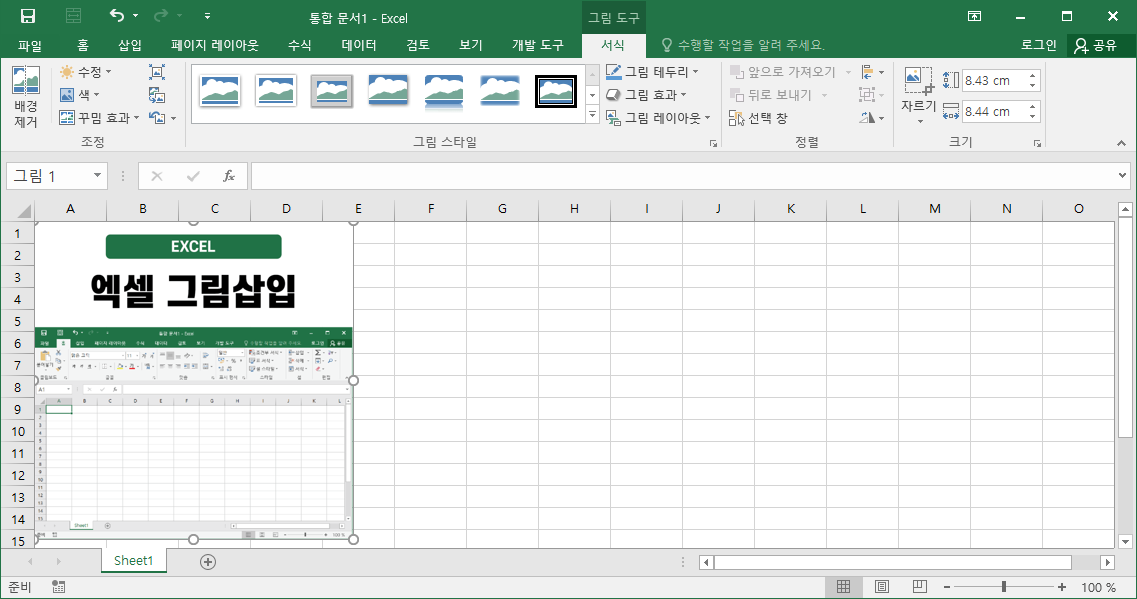This screenshot has height=599, width=1137.
Task: Open the Picture Styles group dialog launcher
Action: pyautogui.click(x=714, y=144)
